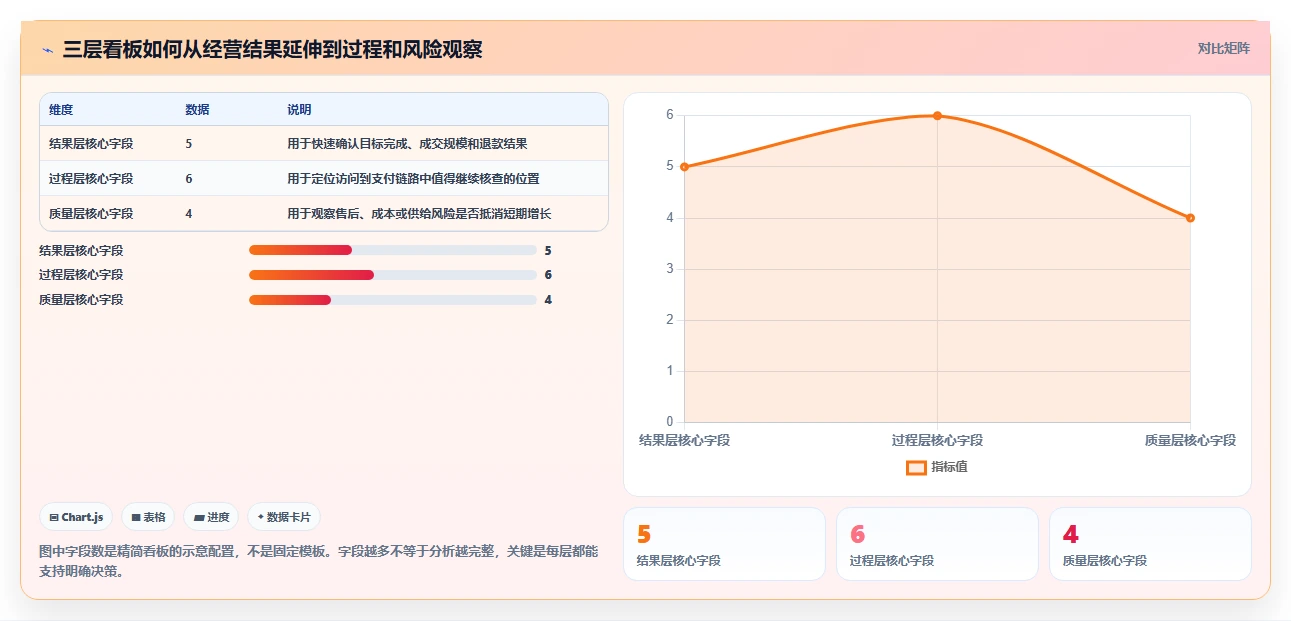The height and width of the screenshot is (621, 1291).
Task: Click the orange 指标值 legend swatch
Action: (x=916, y=467)
